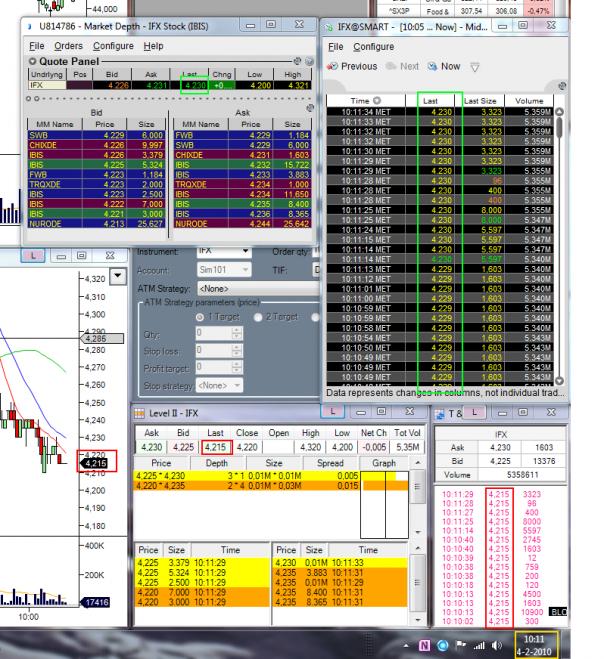The height and width of the screenshot is (659, 604).
Task: Select the 2 Target radio button
Action: 258,317
